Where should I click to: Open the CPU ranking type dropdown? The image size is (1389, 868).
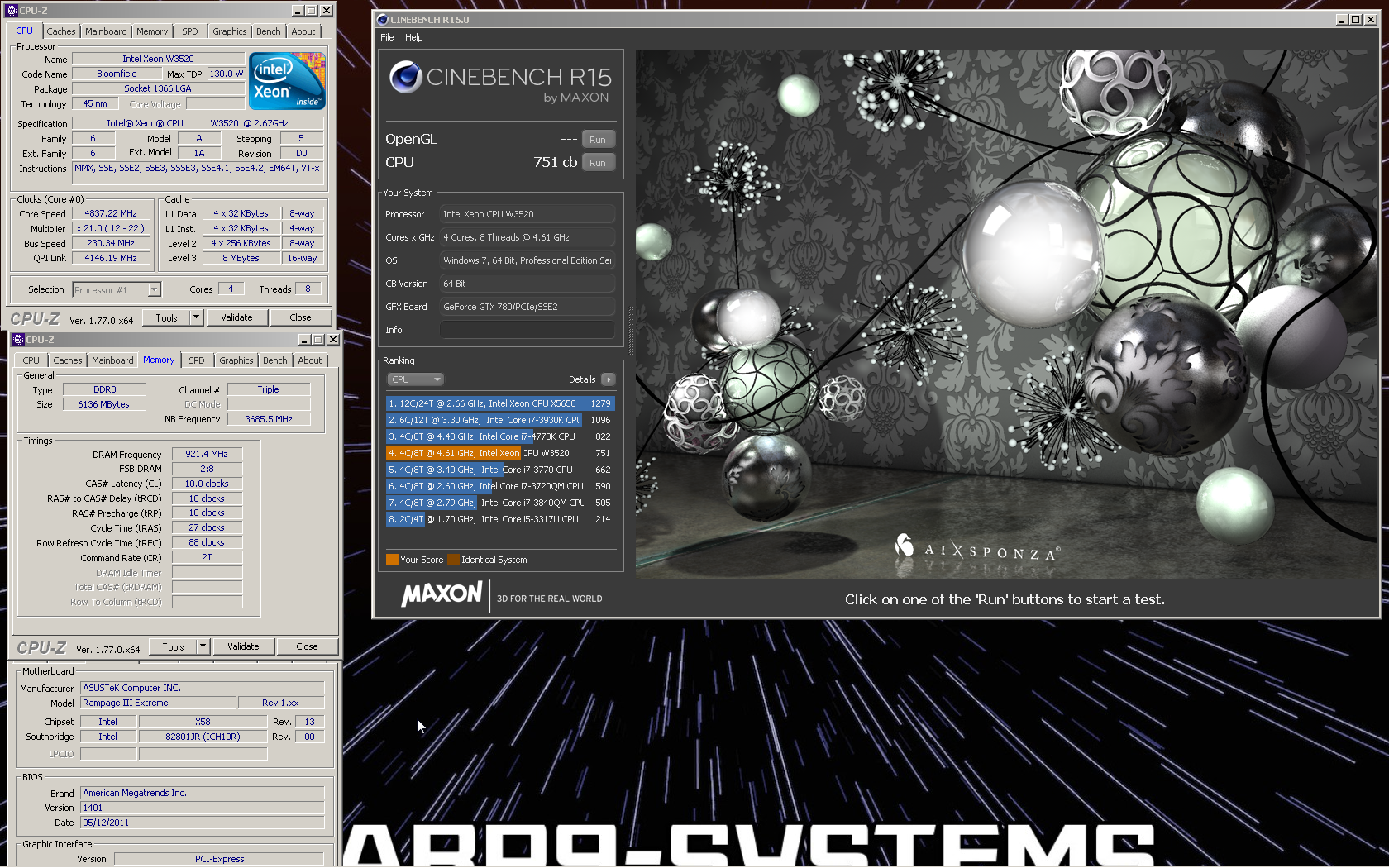tap(416, 379)
